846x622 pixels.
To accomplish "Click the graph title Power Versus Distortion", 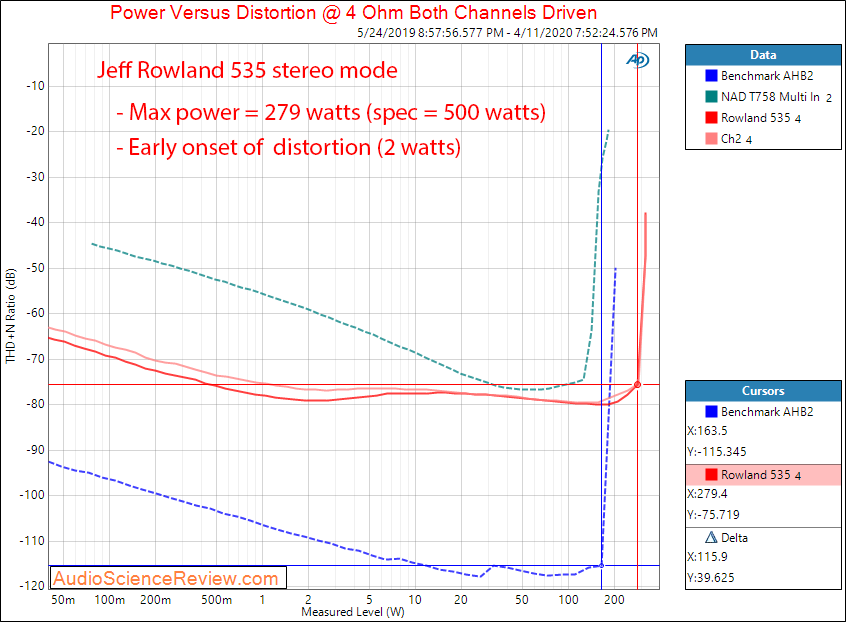I will pos(353,12).
